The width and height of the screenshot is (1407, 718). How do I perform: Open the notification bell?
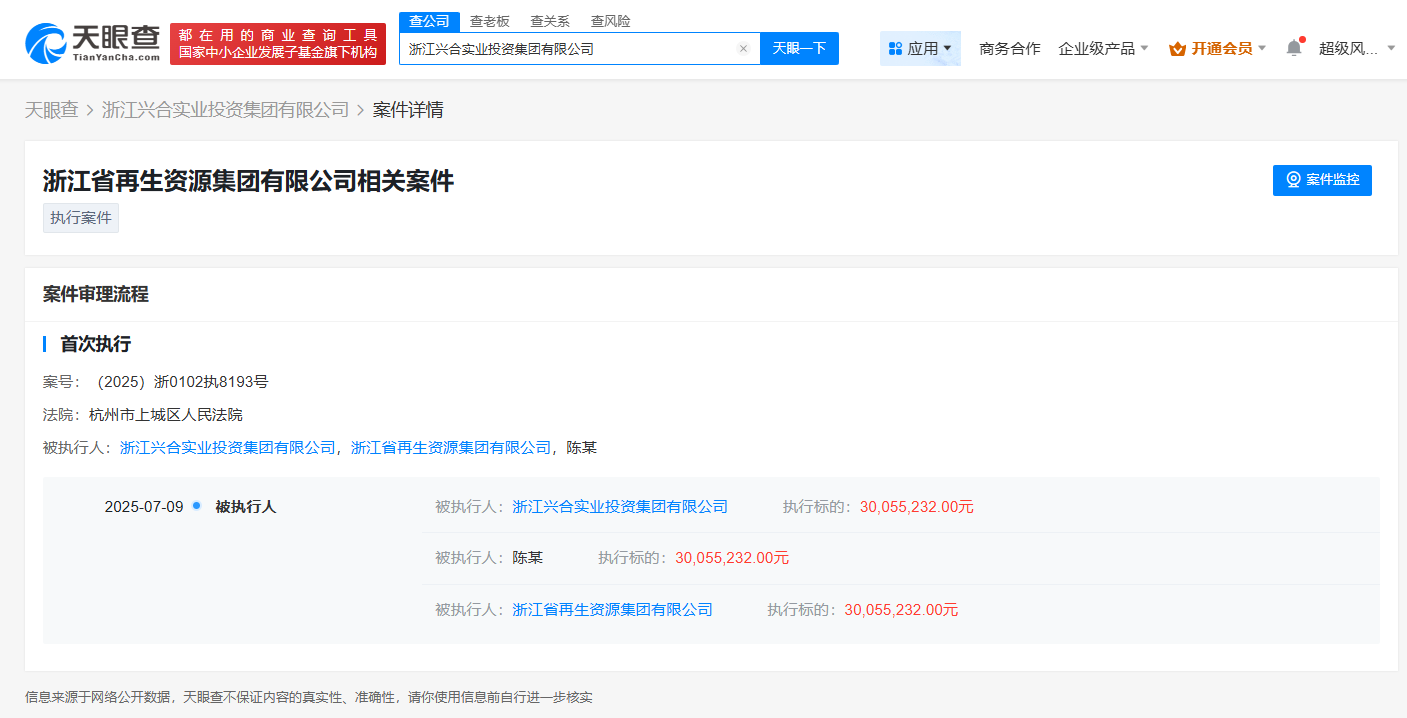1294,48
